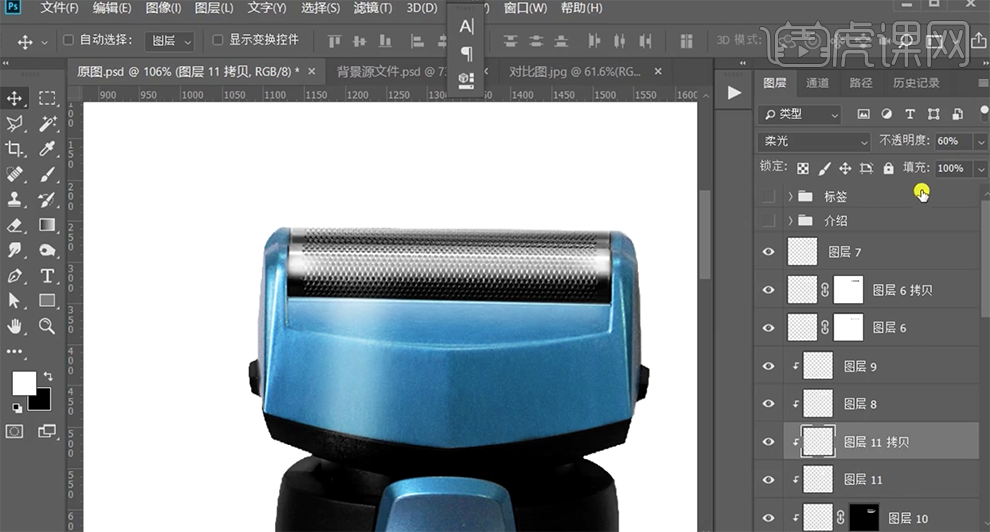Close the 原图.psd document tab
The height and width of the screenshot is (532, 990).
[311, 71]
